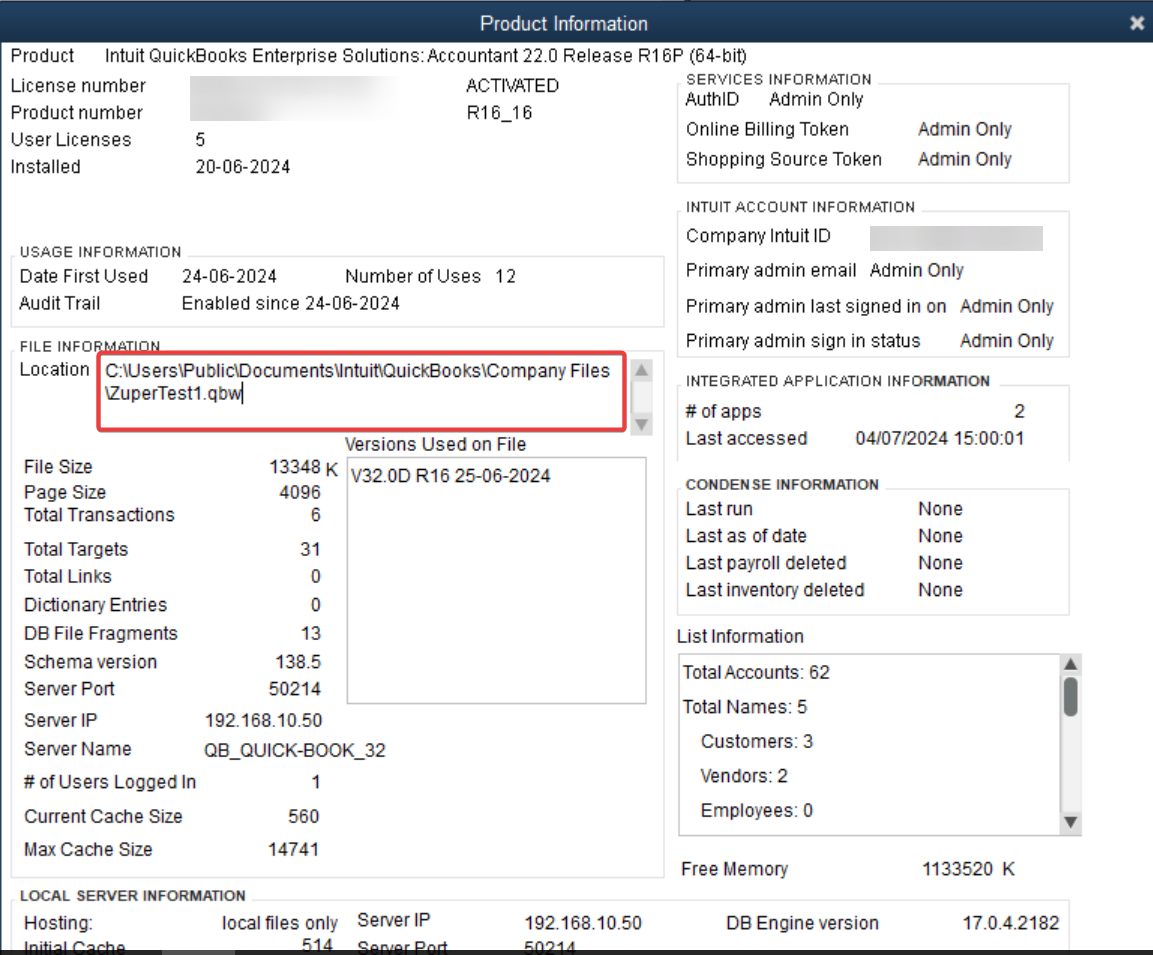Click the Server Port value in File Information
1153x955 pixels.
[295, 689]
